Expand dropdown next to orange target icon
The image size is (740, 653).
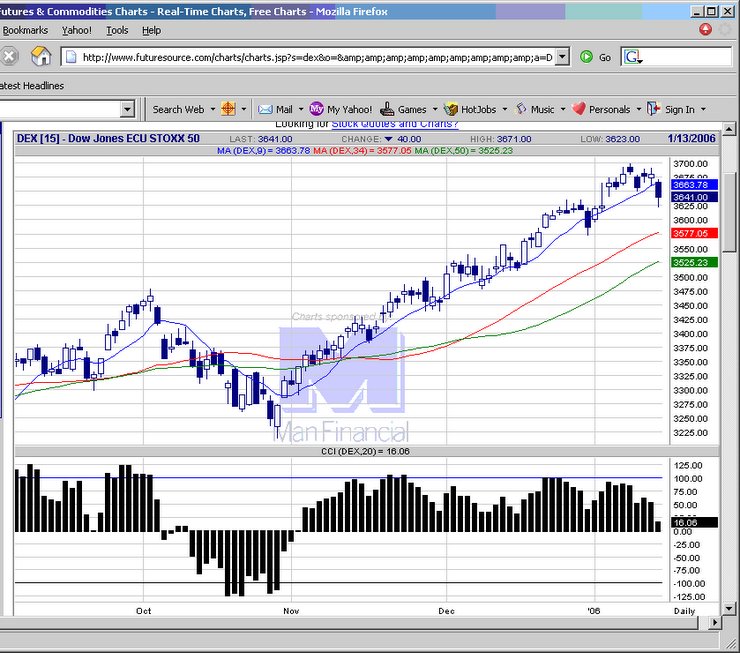[x=244, y=109]
